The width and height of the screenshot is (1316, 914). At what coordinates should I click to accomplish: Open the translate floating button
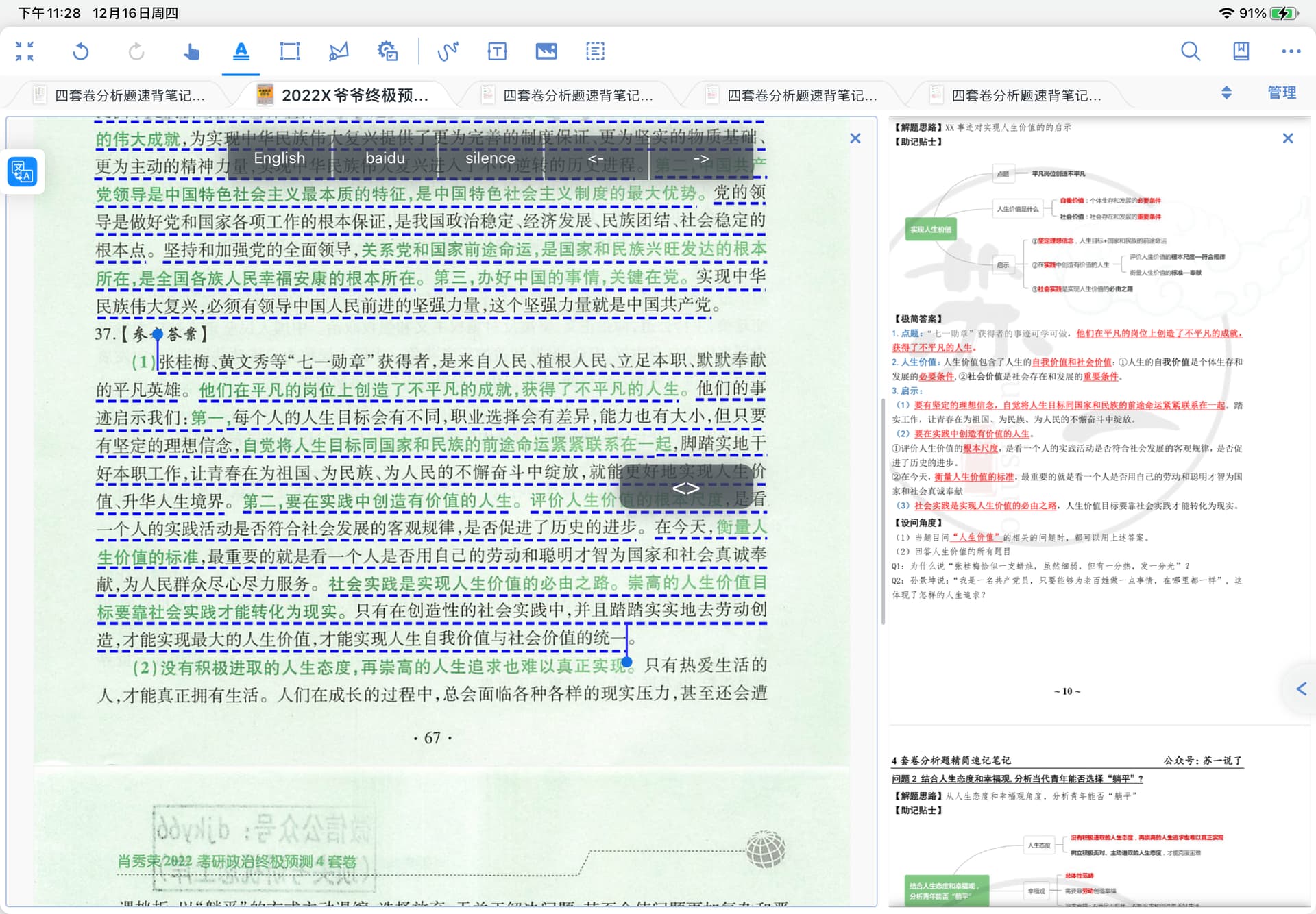(x=22, y=171)
